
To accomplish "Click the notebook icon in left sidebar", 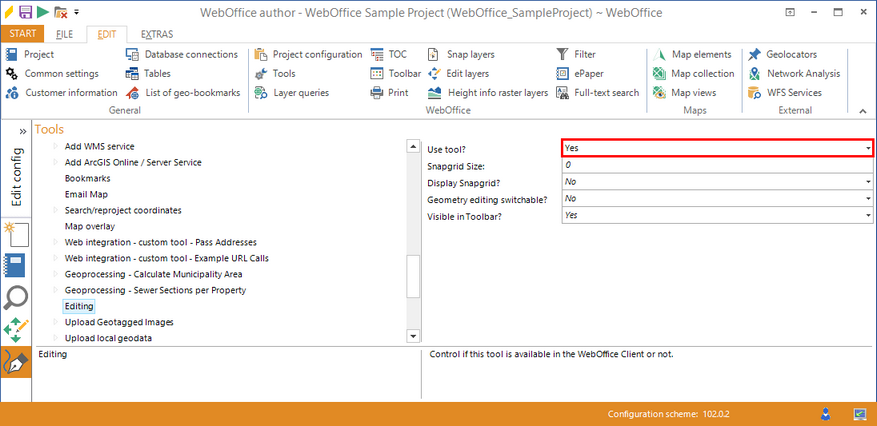I will click(15, 266).
